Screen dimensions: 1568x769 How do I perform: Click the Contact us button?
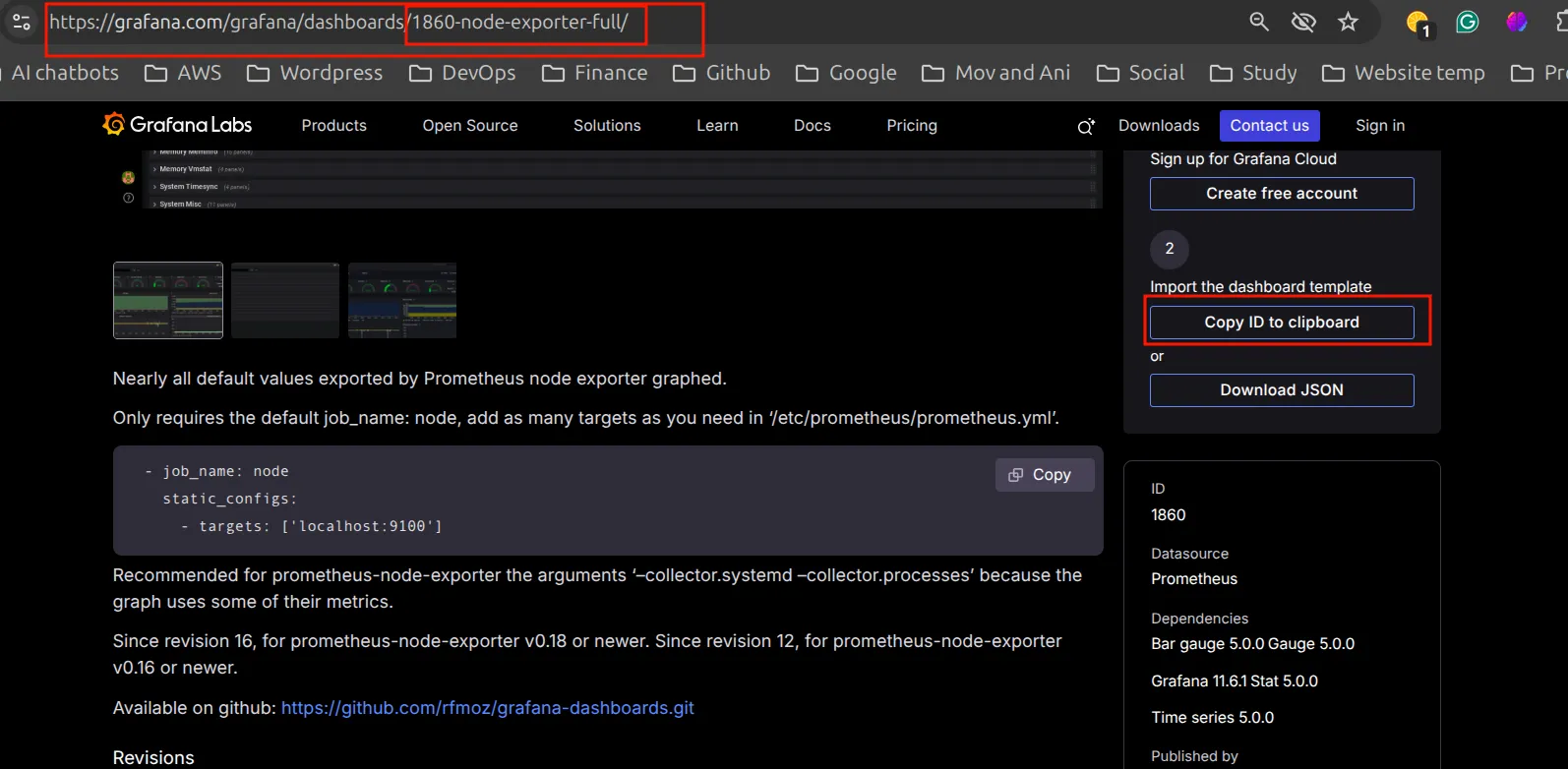1269,126
